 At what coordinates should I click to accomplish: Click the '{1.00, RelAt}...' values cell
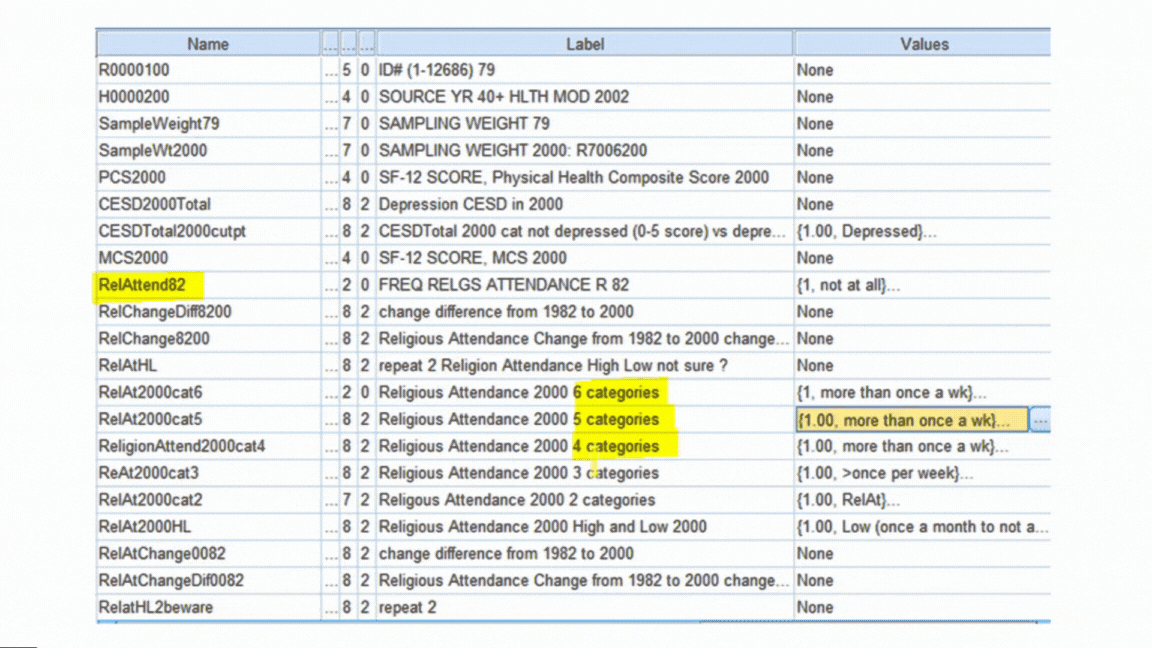[848, 500]
